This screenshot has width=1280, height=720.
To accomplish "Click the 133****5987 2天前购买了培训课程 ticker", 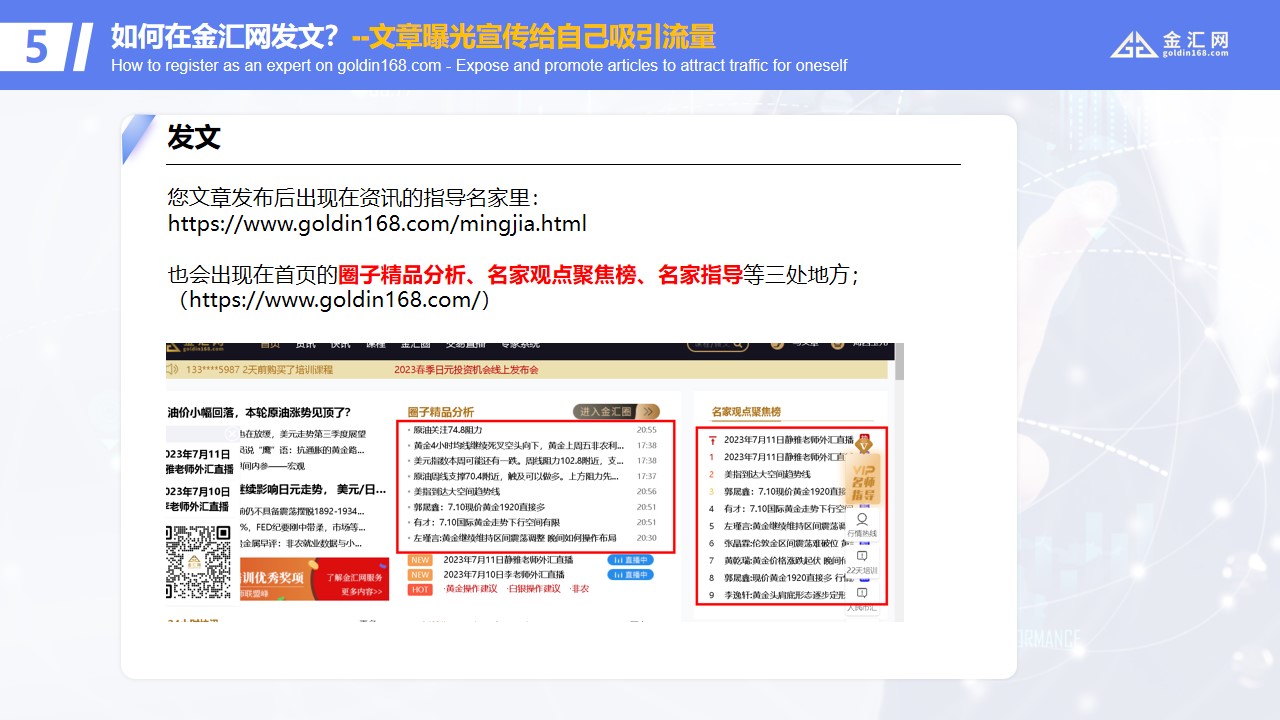I will pos(258,369).
